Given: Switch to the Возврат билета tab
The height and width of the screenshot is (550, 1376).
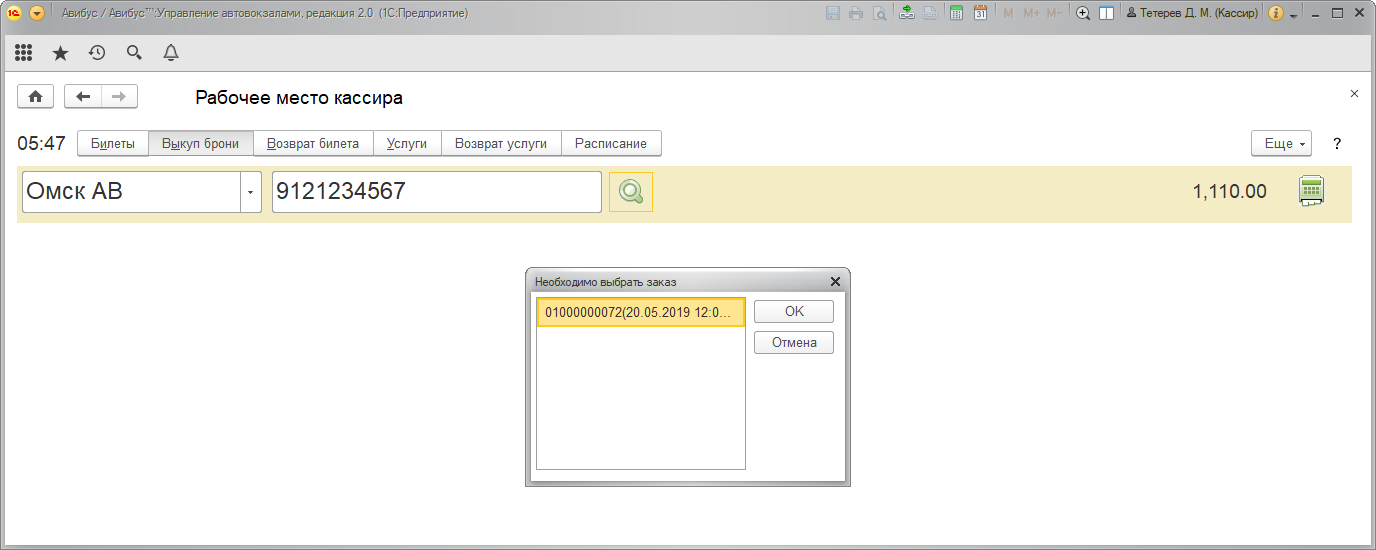Looking at the screenshot, I should point(313,144).
